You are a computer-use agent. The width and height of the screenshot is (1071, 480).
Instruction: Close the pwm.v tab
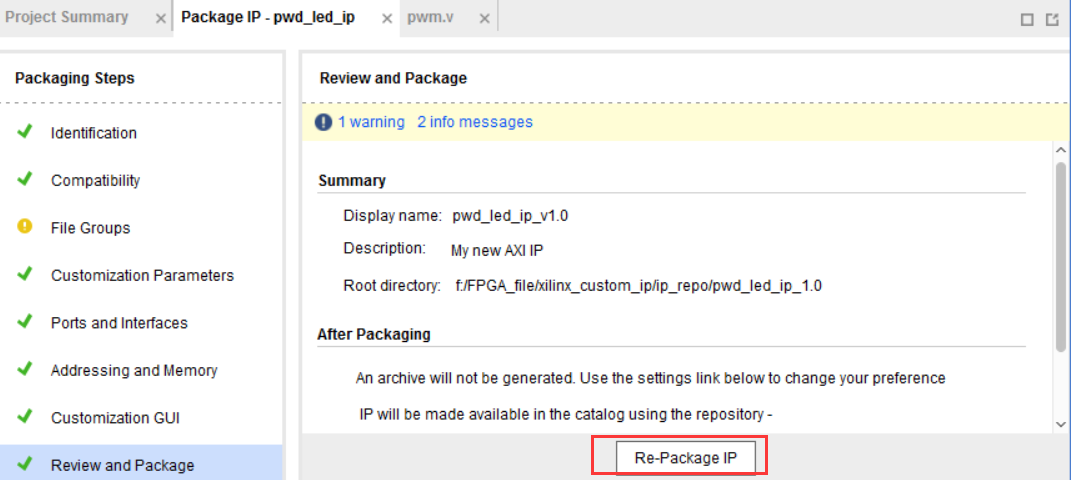[x=484, y=19]
